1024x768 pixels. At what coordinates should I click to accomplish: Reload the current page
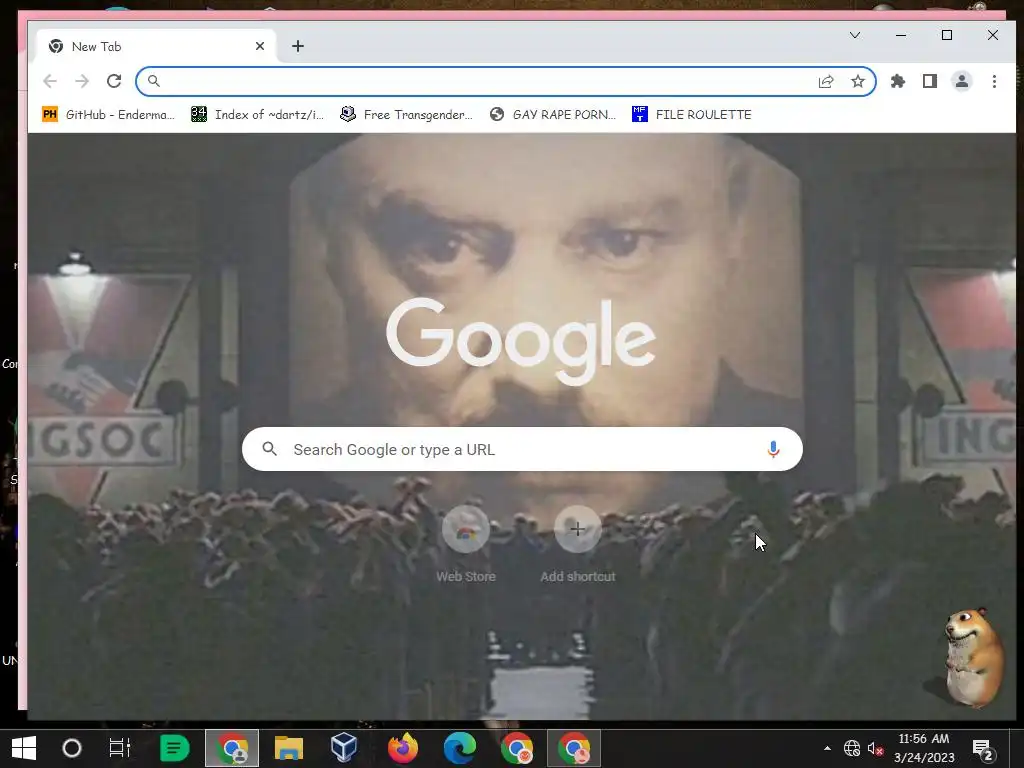tap(114, 81)
